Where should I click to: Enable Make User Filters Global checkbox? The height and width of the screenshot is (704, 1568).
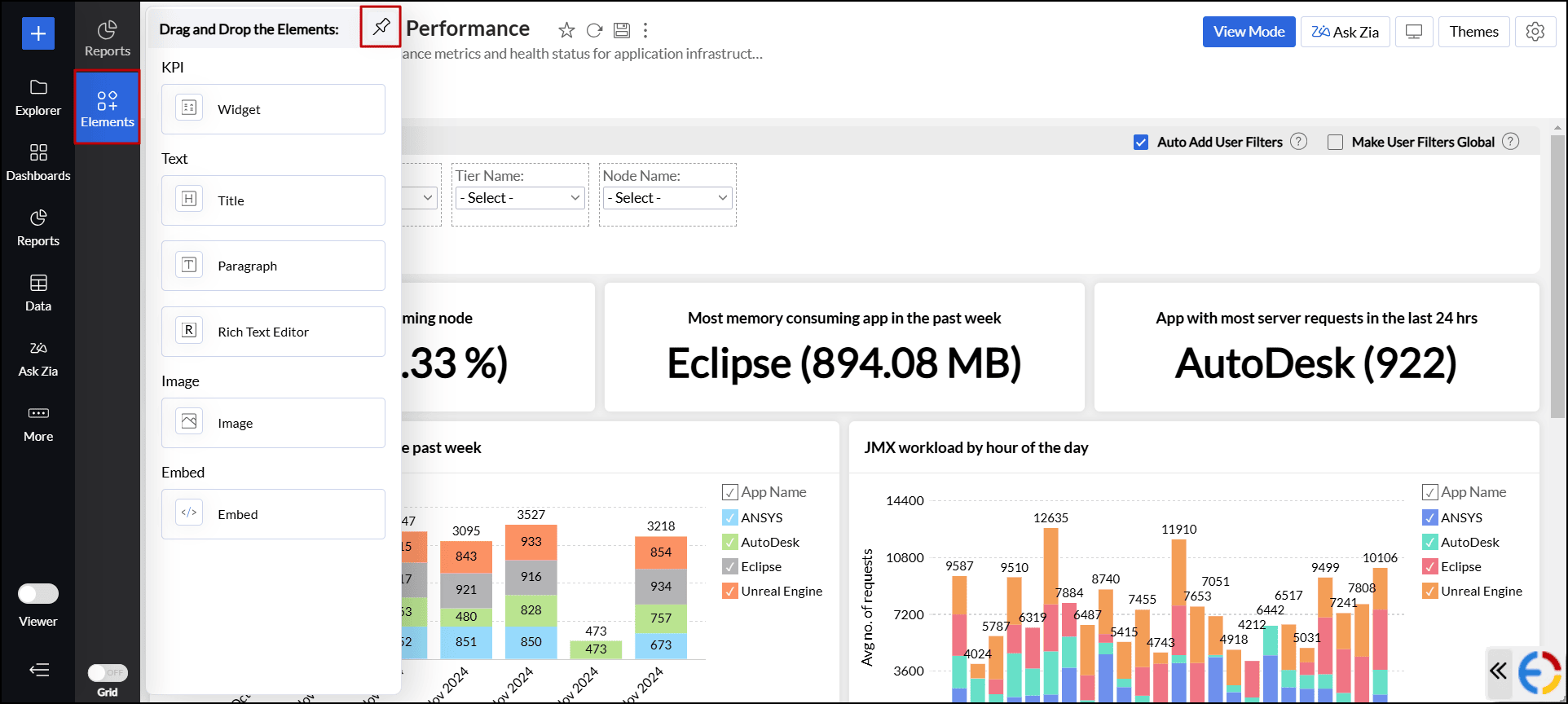pos(1335,143)
